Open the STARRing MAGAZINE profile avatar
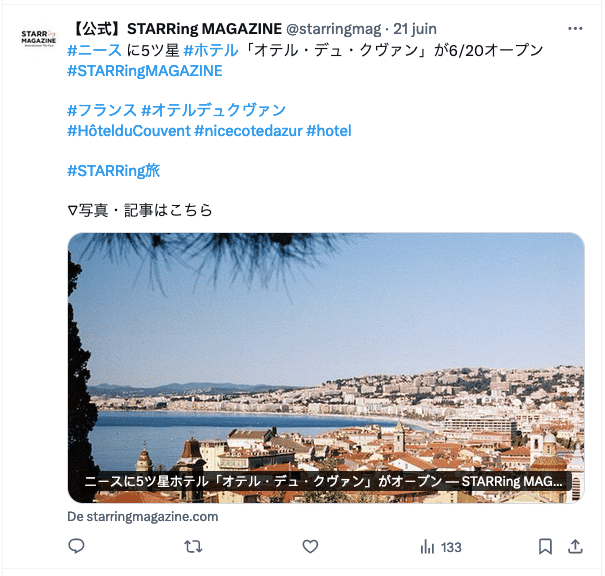Screen dimensions: 605x576 (x=38, y=38)
